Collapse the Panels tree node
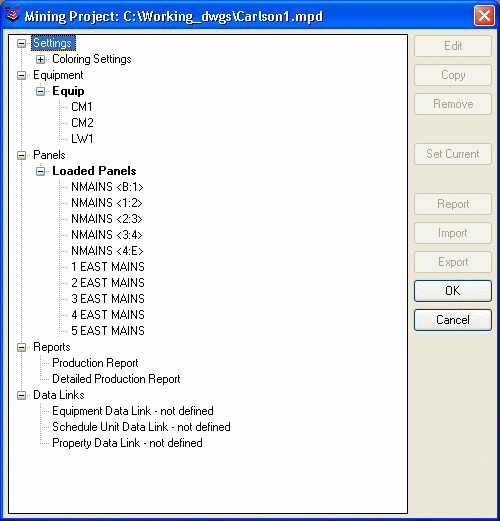 click(x=21, y=155)
